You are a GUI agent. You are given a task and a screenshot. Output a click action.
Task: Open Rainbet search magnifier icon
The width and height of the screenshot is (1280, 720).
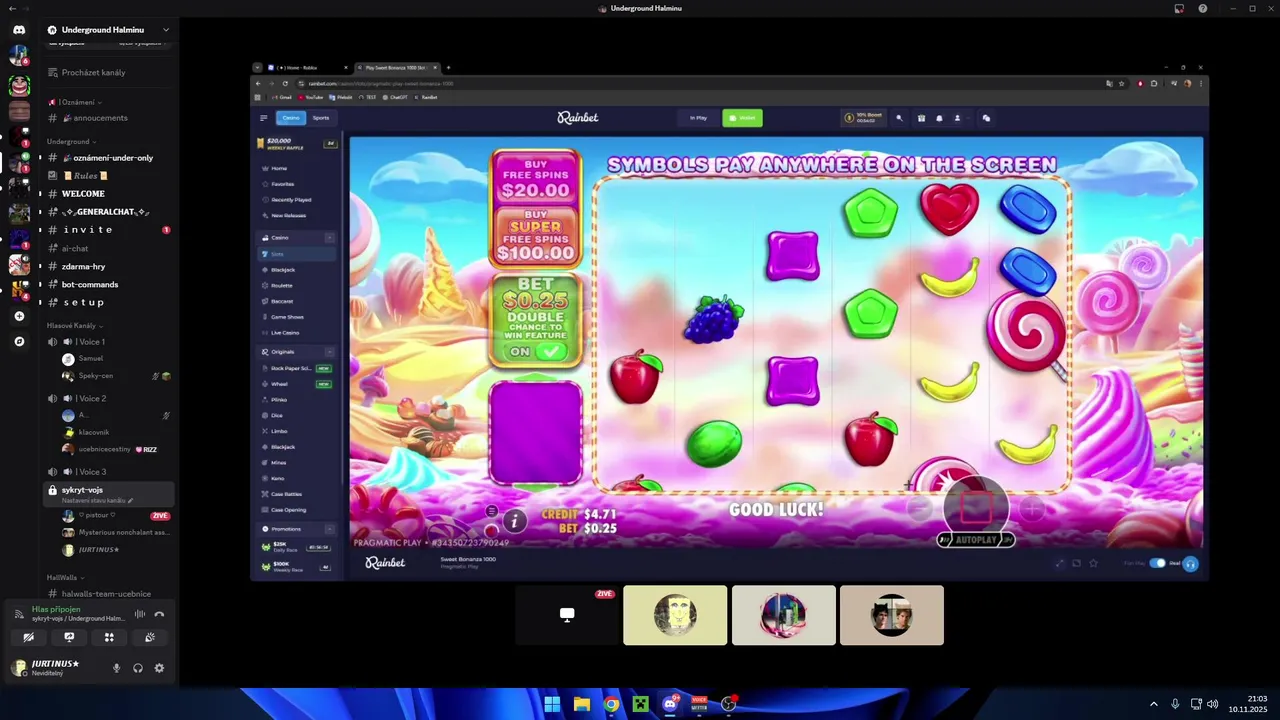pyautogui.click(x=899, y=118)
